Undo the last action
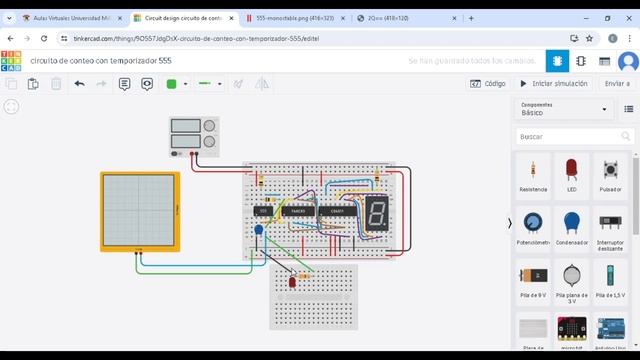640x360 pixels. click(80, 84)
